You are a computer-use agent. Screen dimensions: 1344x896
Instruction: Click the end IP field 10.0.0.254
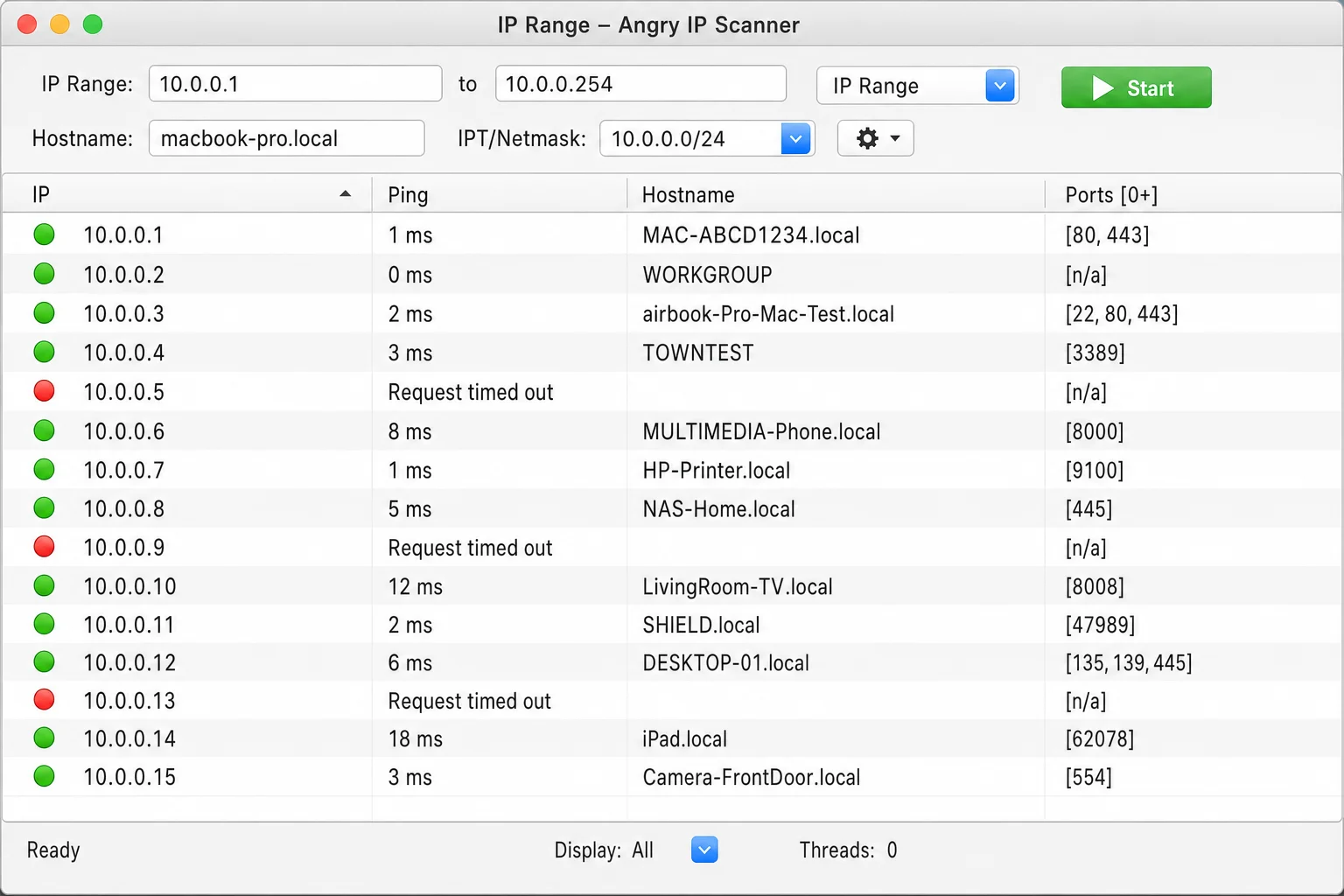[x=640, y=84]
